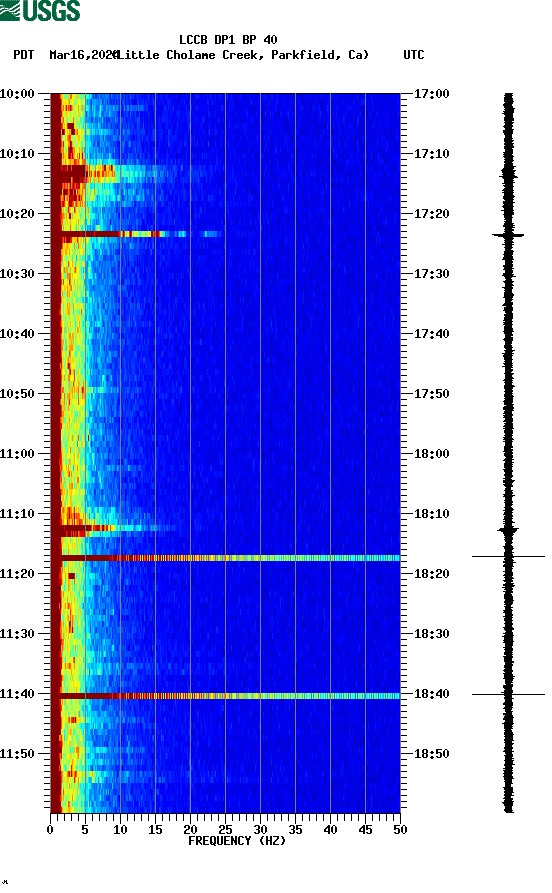
Task: Click the '45' frequency axis tick label
Action: (x=365, y=830)
